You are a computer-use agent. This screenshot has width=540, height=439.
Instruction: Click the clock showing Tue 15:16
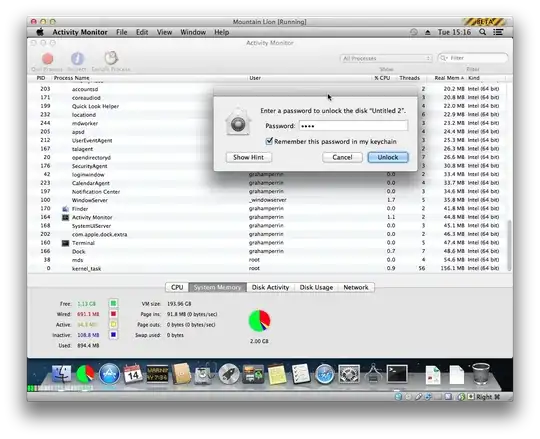(454, 32)
